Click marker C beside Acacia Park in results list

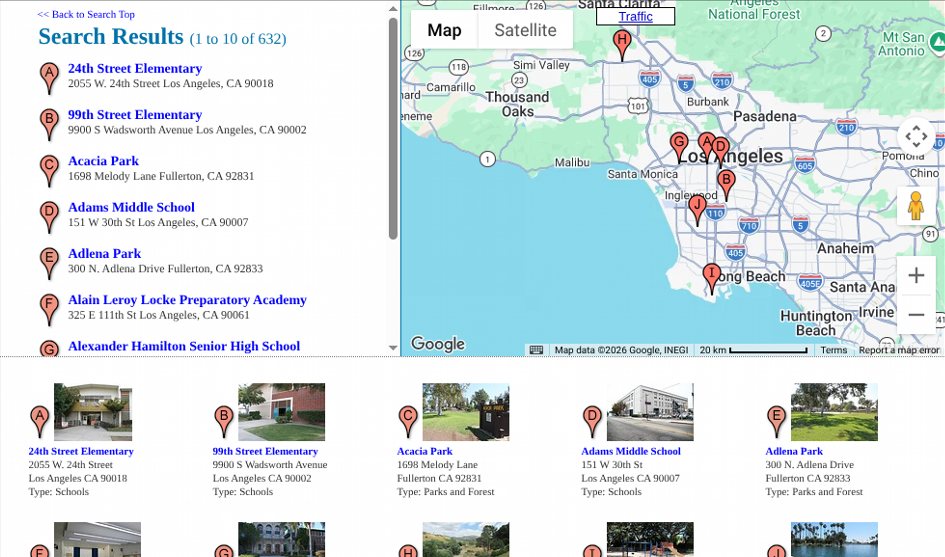tap(49, 171)
